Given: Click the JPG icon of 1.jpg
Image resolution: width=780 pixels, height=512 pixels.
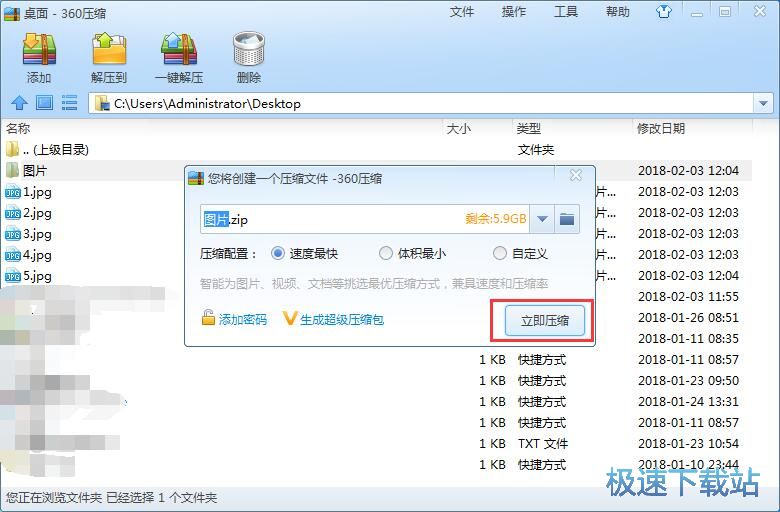Looking at the screenshot, I should tap(12, 192).
